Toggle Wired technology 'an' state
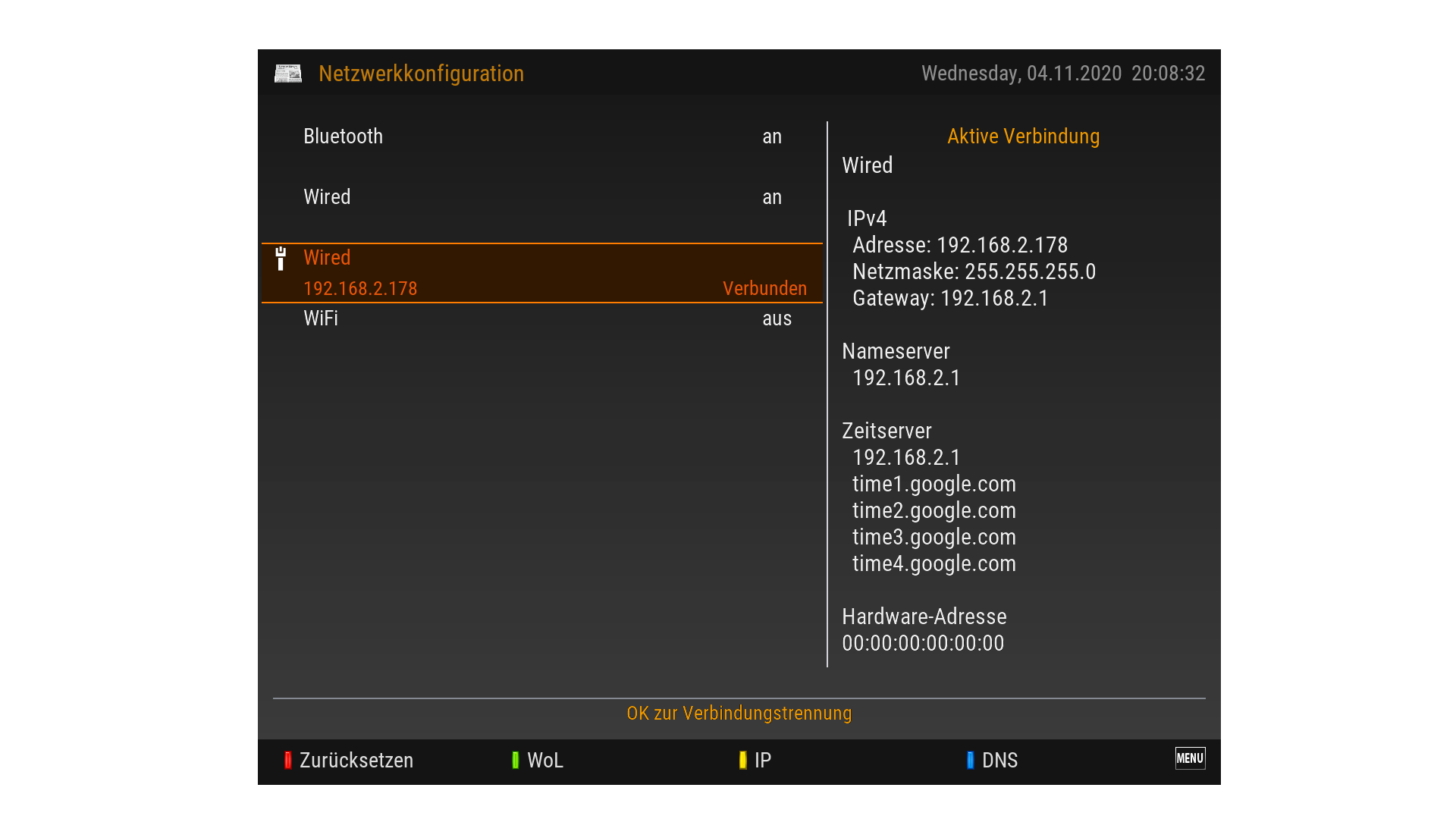The height and width of the screenshot is (819, 1456). point(771,197)
